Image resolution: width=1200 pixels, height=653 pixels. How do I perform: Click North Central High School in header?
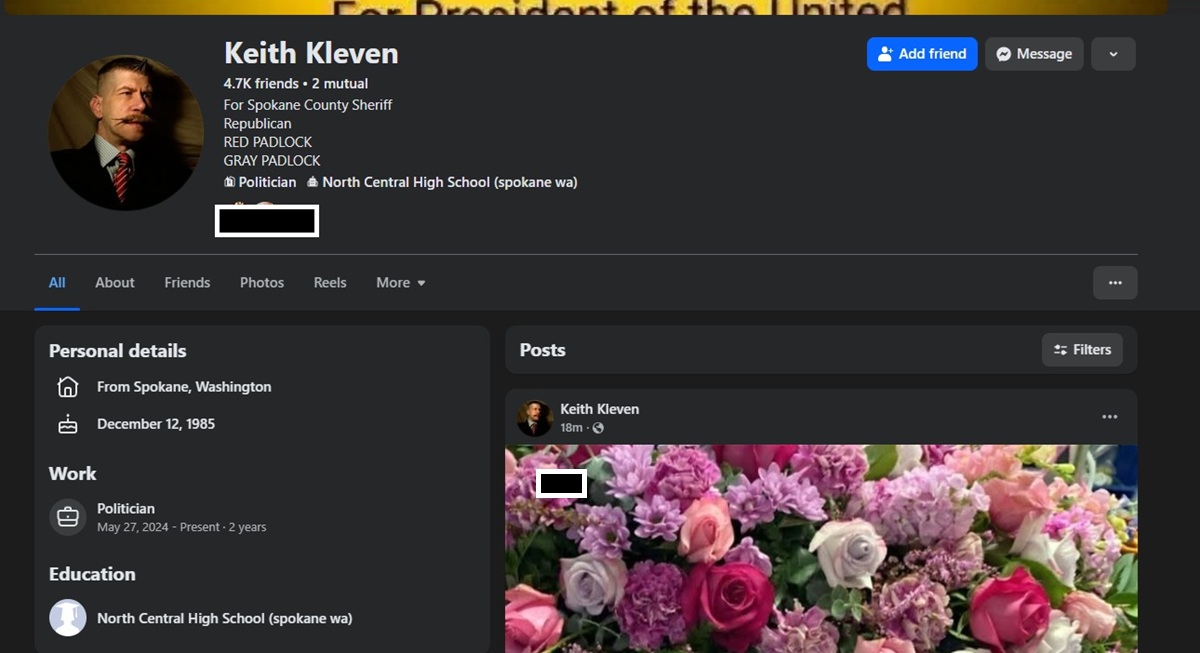tap(449, 182)
